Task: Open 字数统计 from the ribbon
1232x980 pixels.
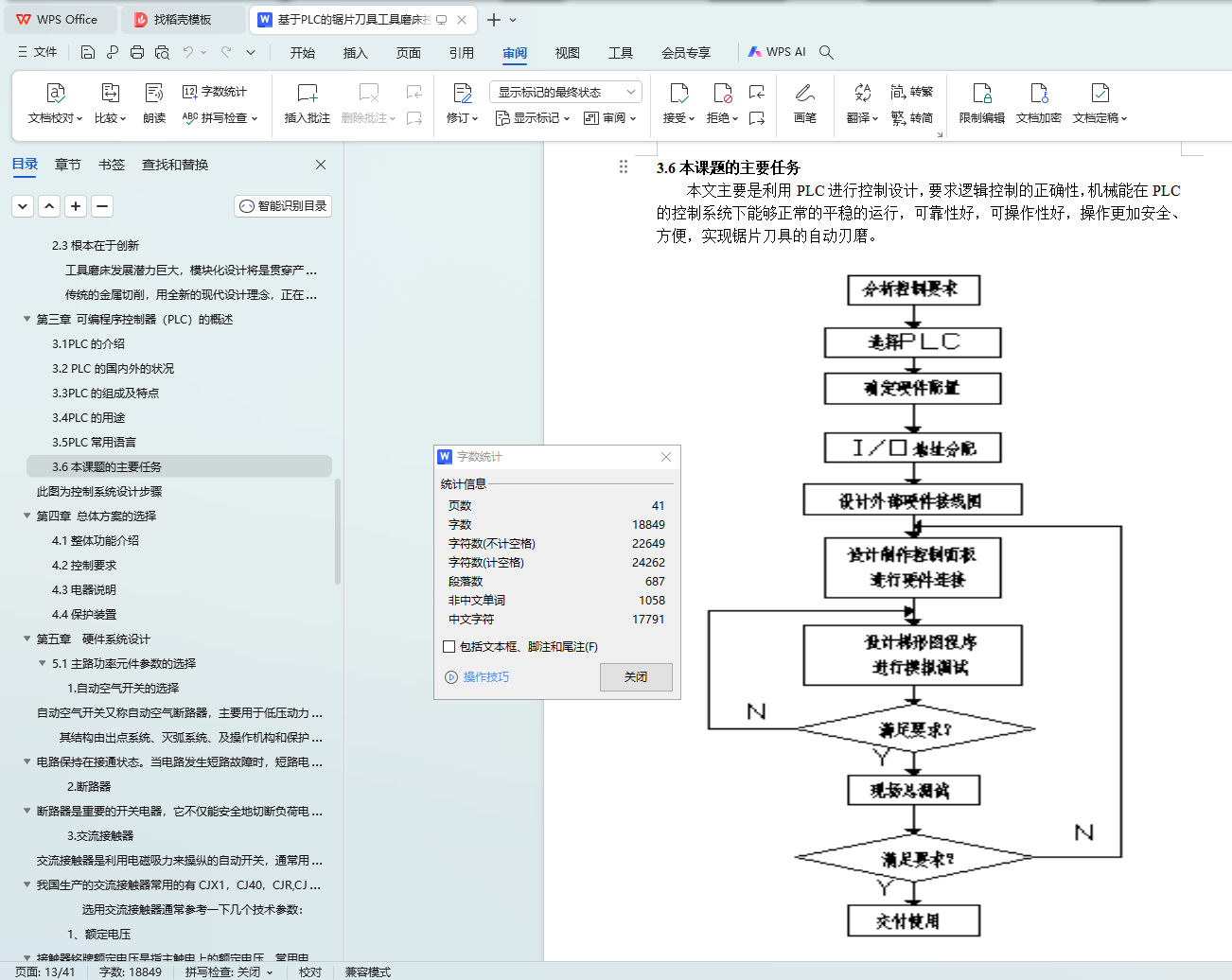Action: click(x=215, y=92)
